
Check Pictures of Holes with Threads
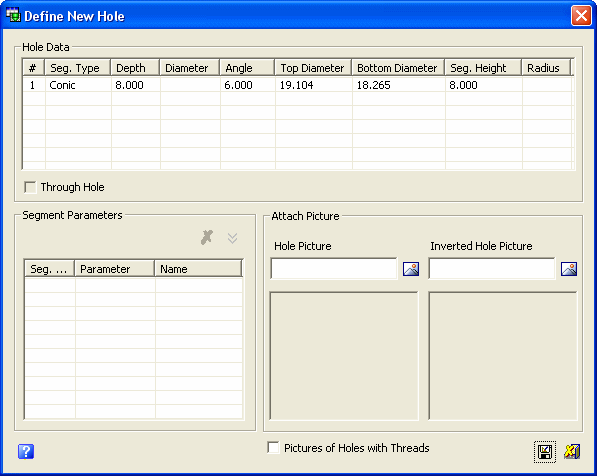coord(273,447)
